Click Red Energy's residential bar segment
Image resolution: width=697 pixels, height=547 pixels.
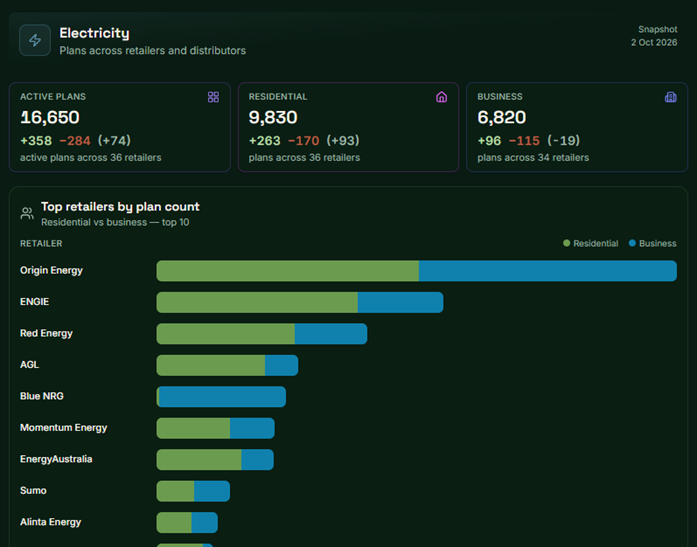tap(225, 334)
